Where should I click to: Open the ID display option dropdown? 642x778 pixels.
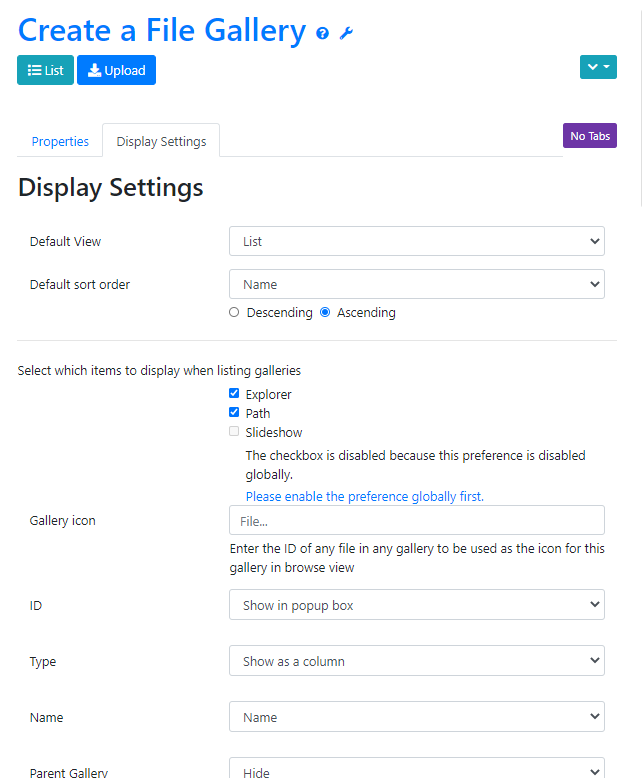pyautogui.click(x=416, y=605)
